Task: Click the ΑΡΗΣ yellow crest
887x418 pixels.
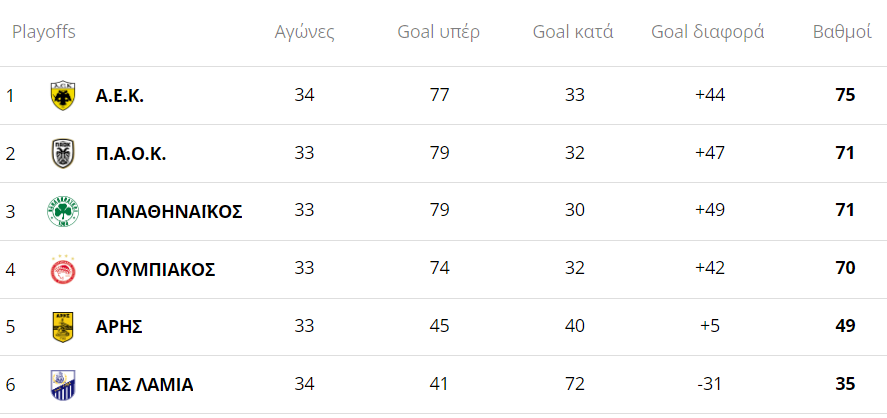Action: point(63,327)
